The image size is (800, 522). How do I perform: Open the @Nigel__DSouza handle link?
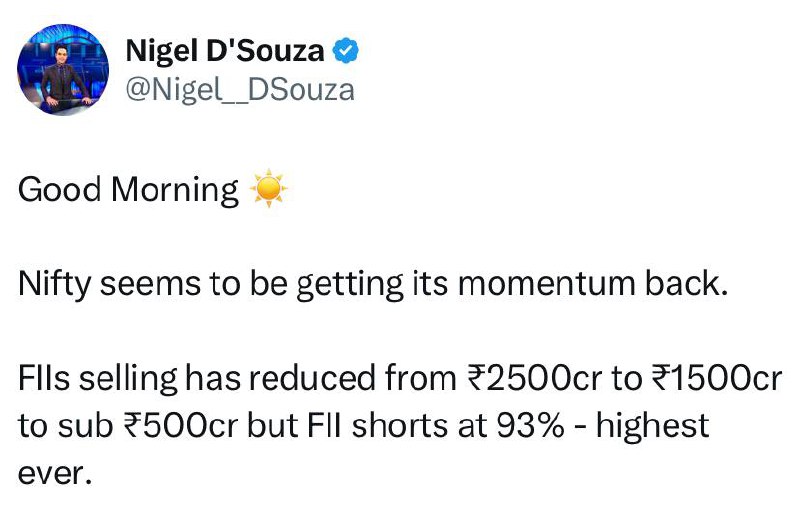pyautogui.click(x=240, y=90)
